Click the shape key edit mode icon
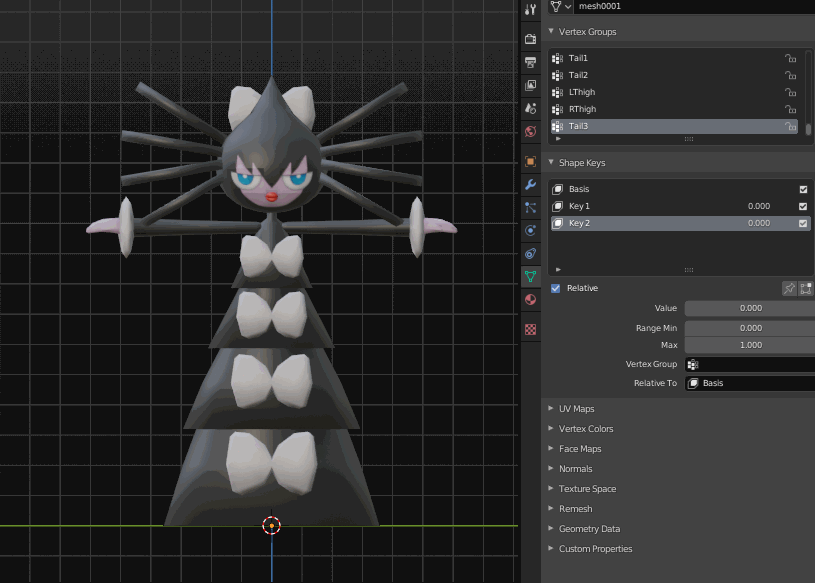 [x=806, y=288]
